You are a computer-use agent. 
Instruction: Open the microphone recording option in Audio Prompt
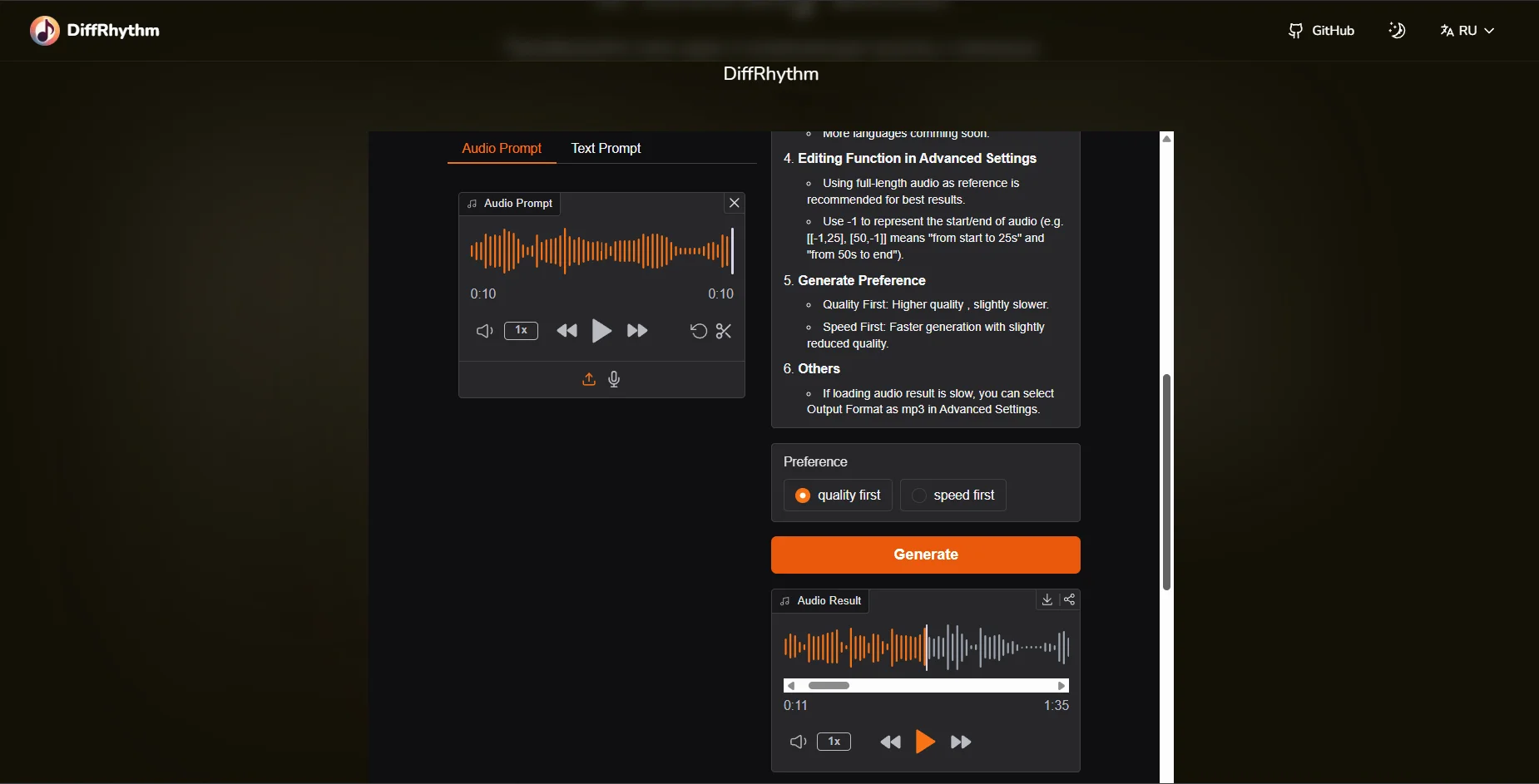pos(614,379)
